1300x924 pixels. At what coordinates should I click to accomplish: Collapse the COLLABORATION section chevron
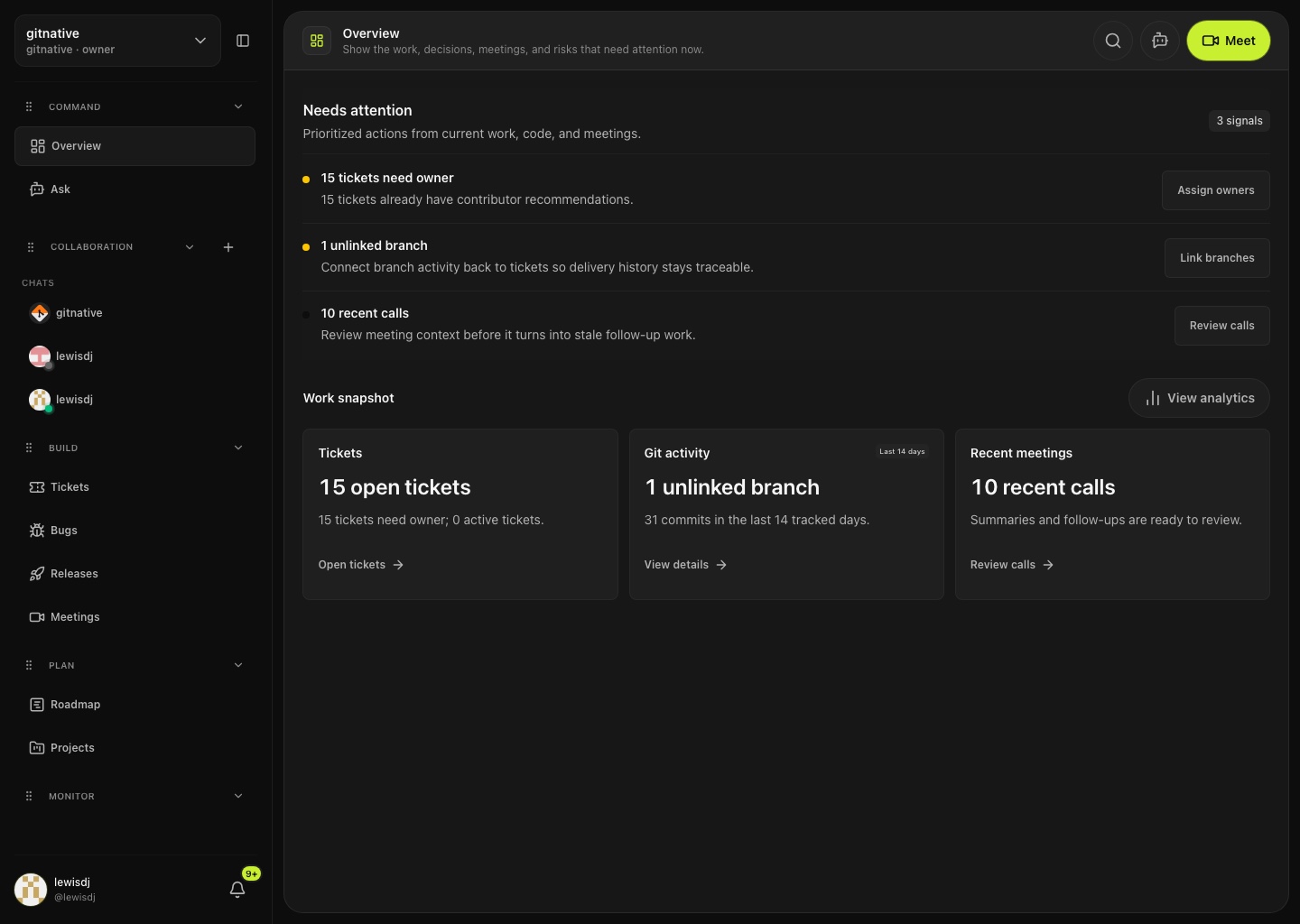click(x=190, y=247)
